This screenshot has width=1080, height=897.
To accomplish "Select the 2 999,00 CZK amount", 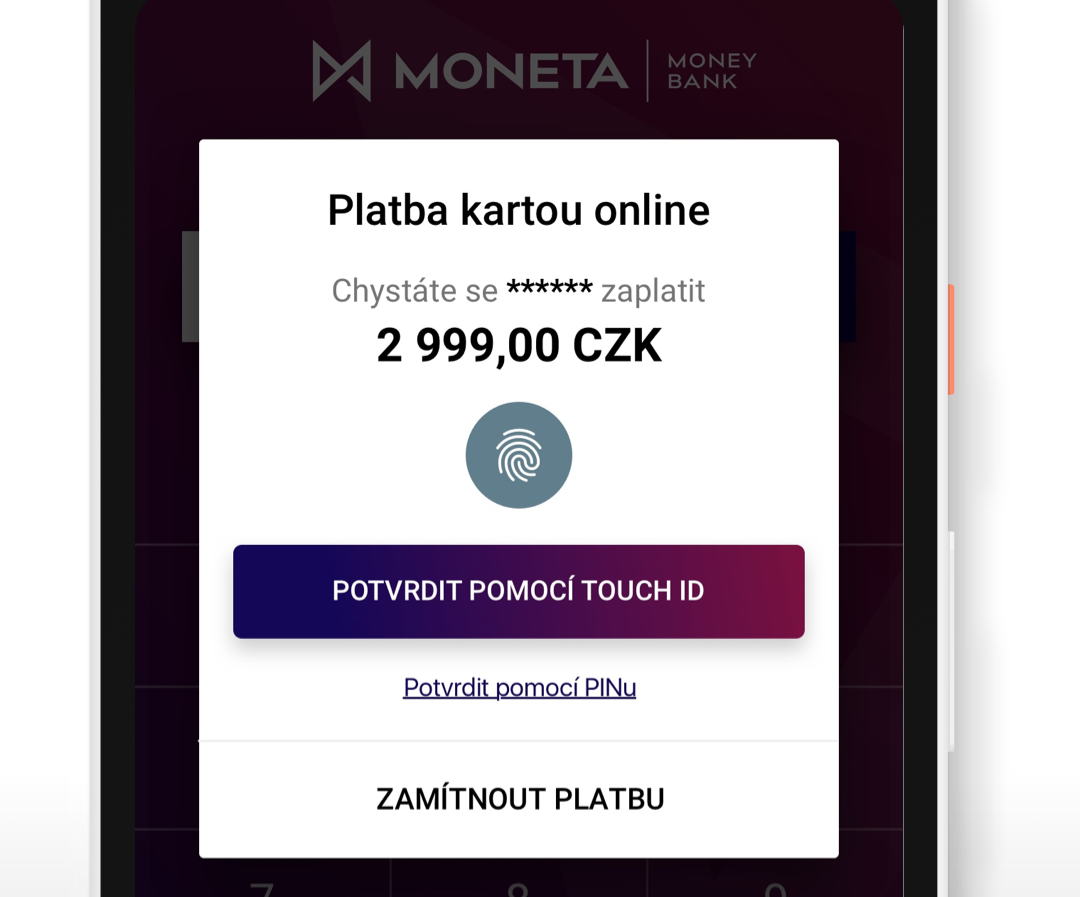I will point(519,345).
